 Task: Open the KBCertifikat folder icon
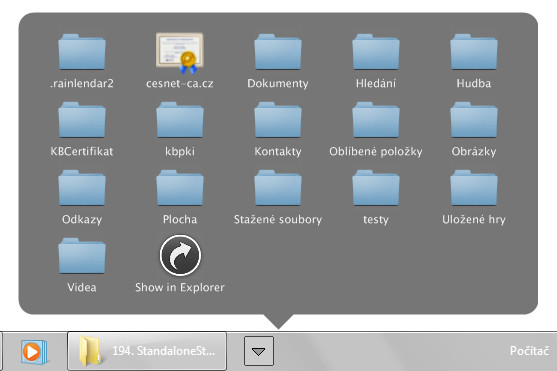82,120
